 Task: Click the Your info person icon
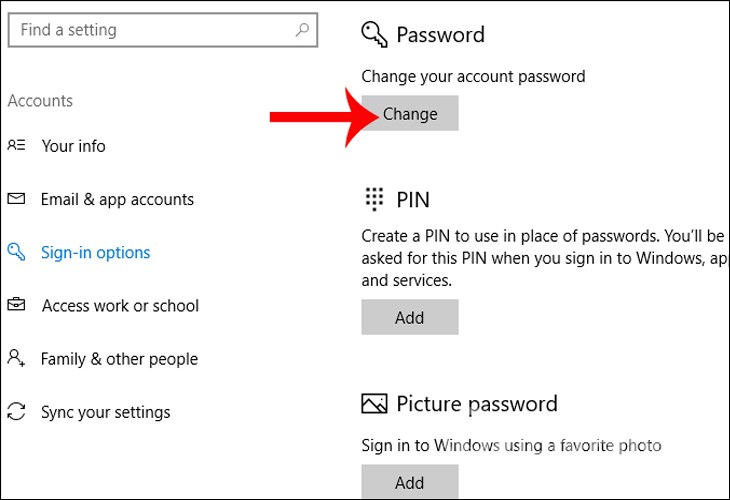[16, 146]
